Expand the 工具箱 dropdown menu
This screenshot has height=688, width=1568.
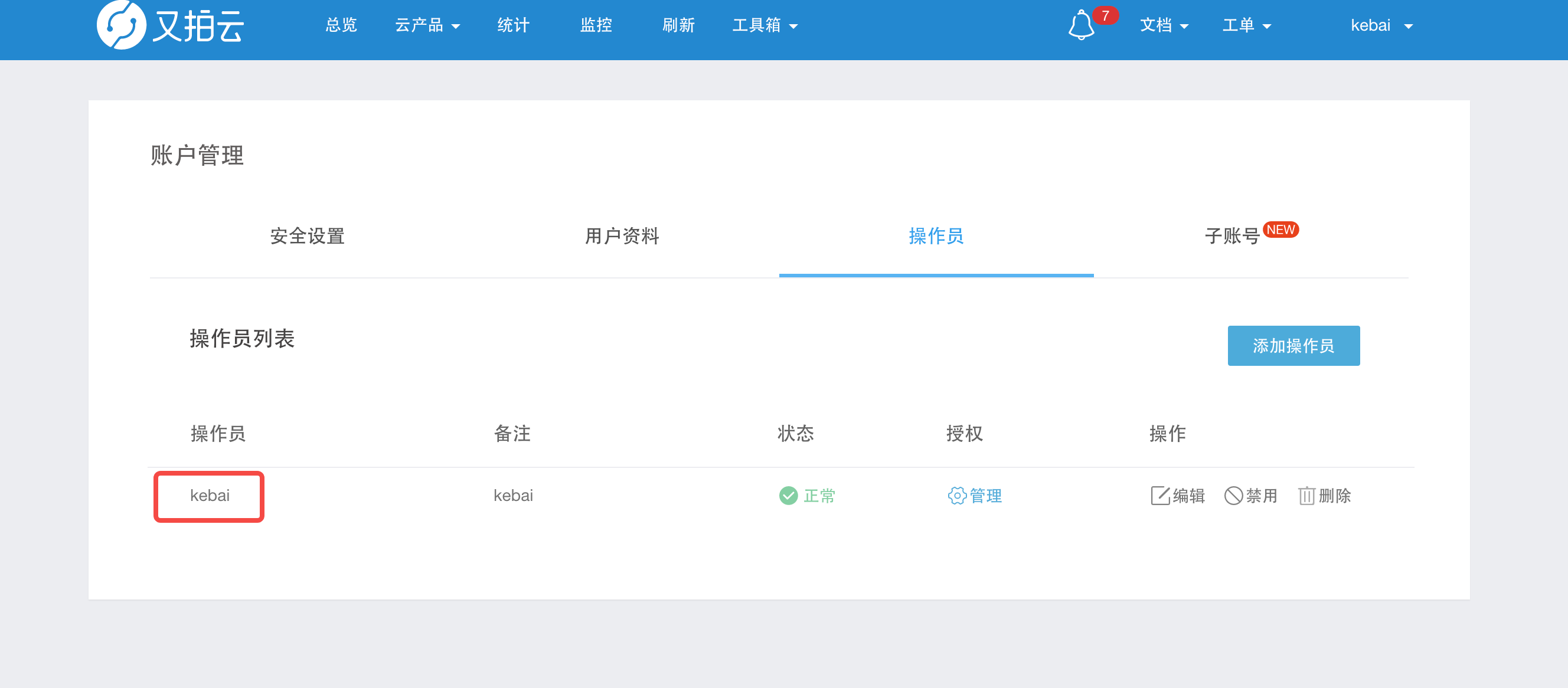tap(765, 25)
